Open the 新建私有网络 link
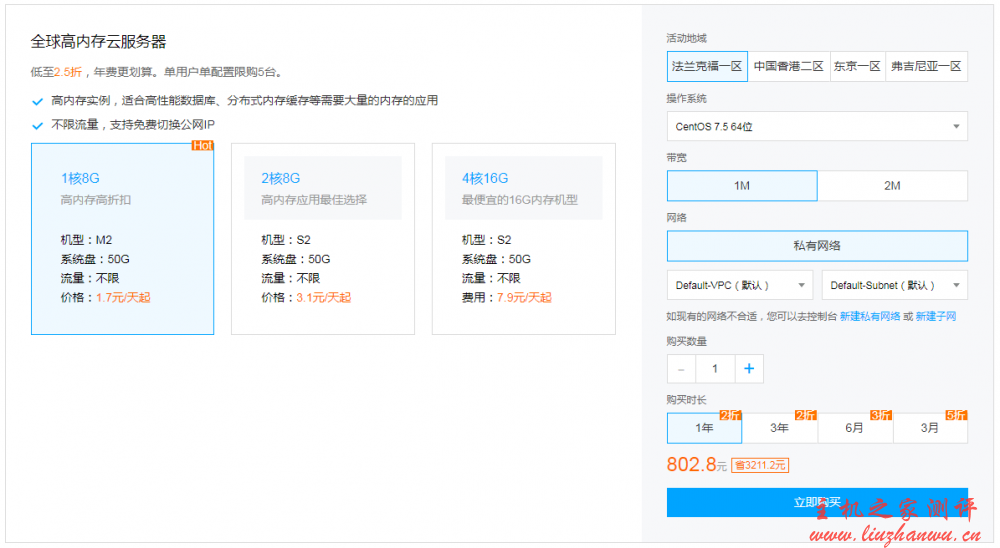Screen dimensions: 1000x548 pyautogui.click(x=870, y=316)
